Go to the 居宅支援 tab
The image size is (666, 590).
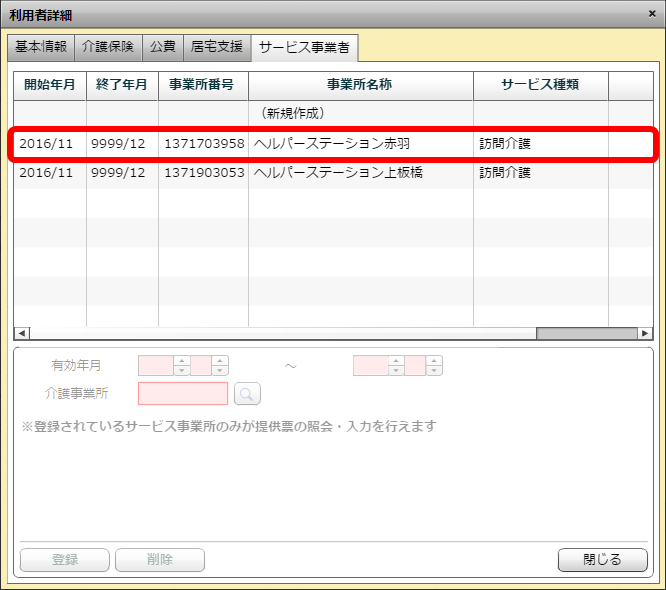coord(216,47)
